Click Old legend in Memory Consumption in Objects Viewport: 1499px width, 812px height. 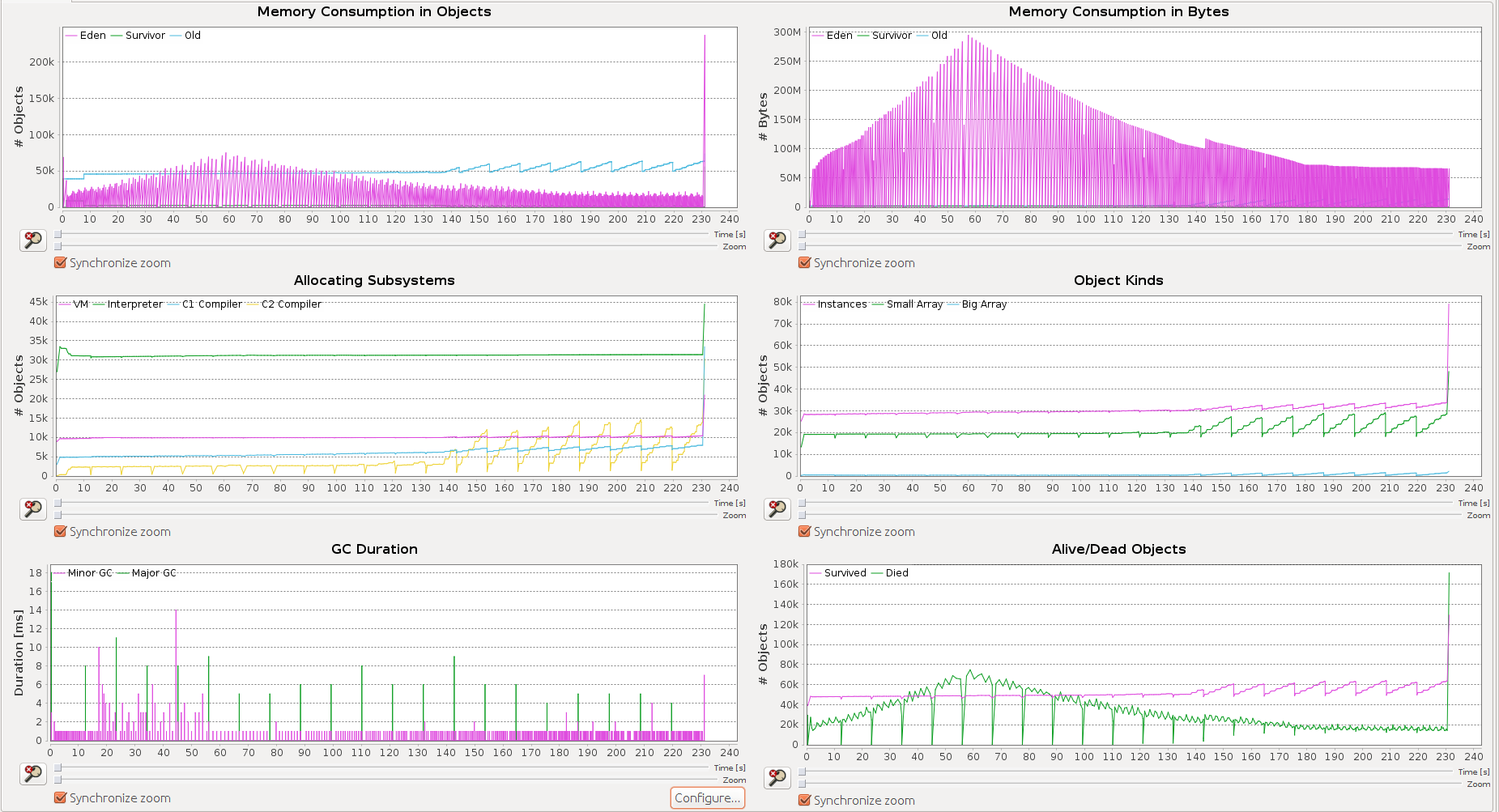click(185, 36)
